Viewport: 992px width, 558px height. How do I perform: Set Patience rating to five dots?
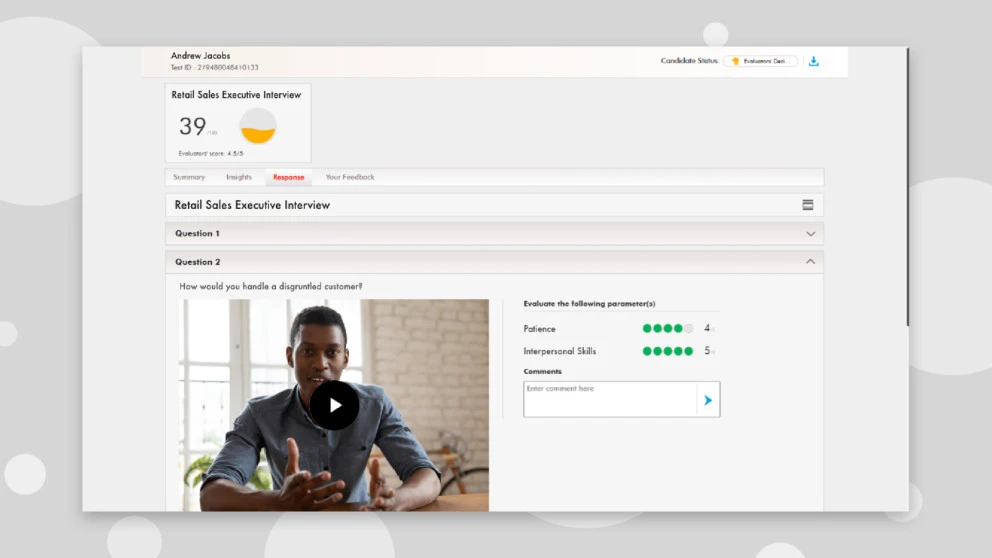pos(688,328)
